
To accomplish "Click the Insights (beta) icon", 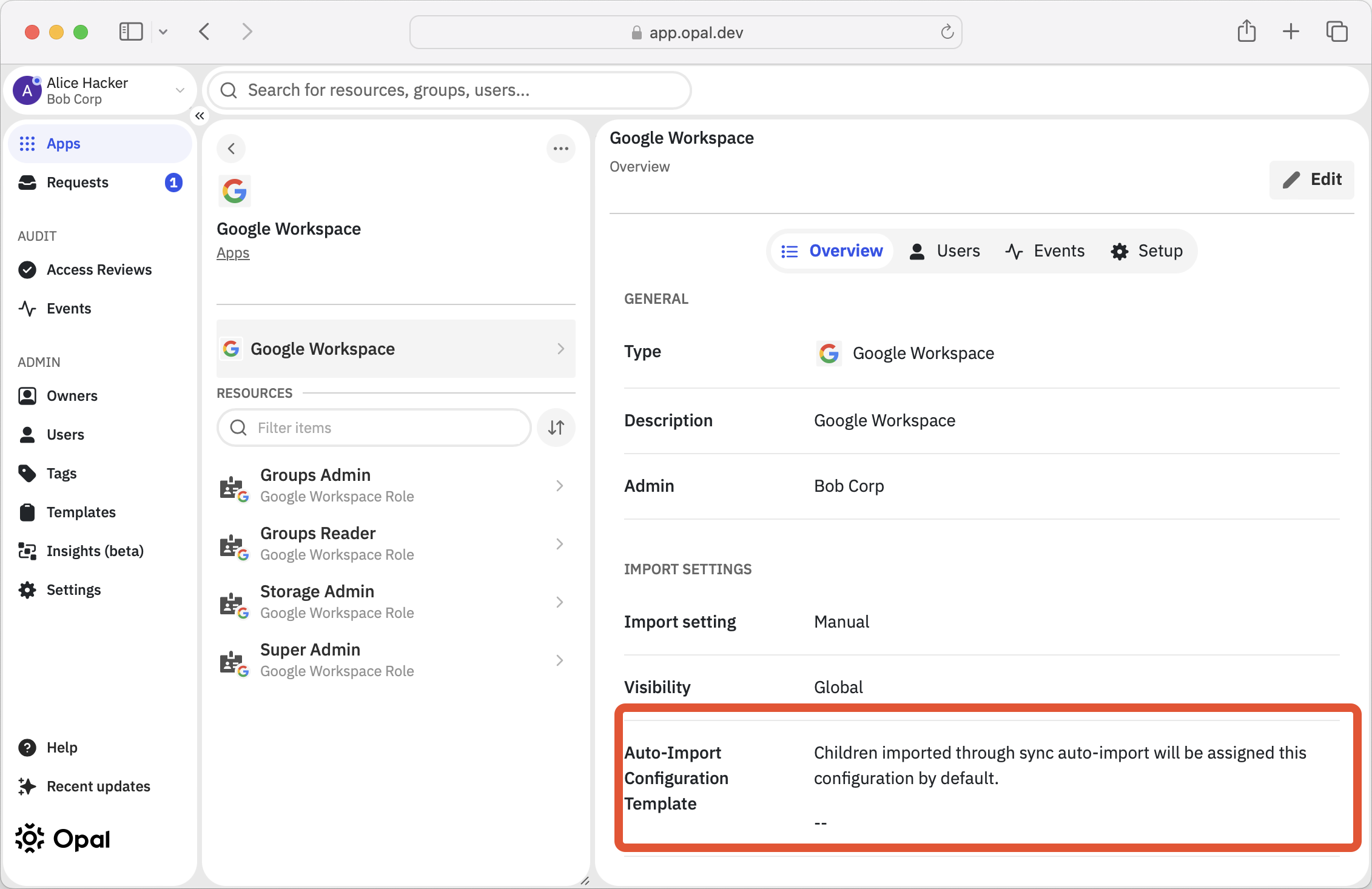I will click(x=27, y=551).
